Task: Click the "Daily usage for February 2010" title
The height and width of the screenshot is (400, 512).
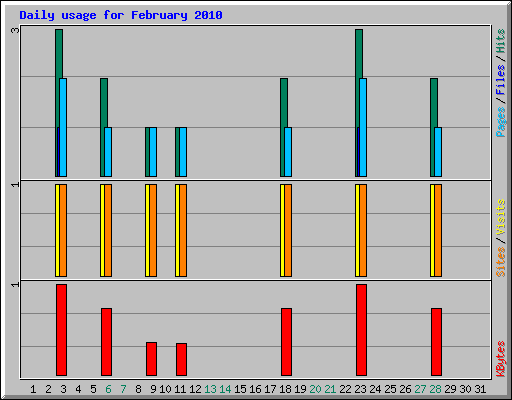Action: pyautogui.click(x=121, y=15)
